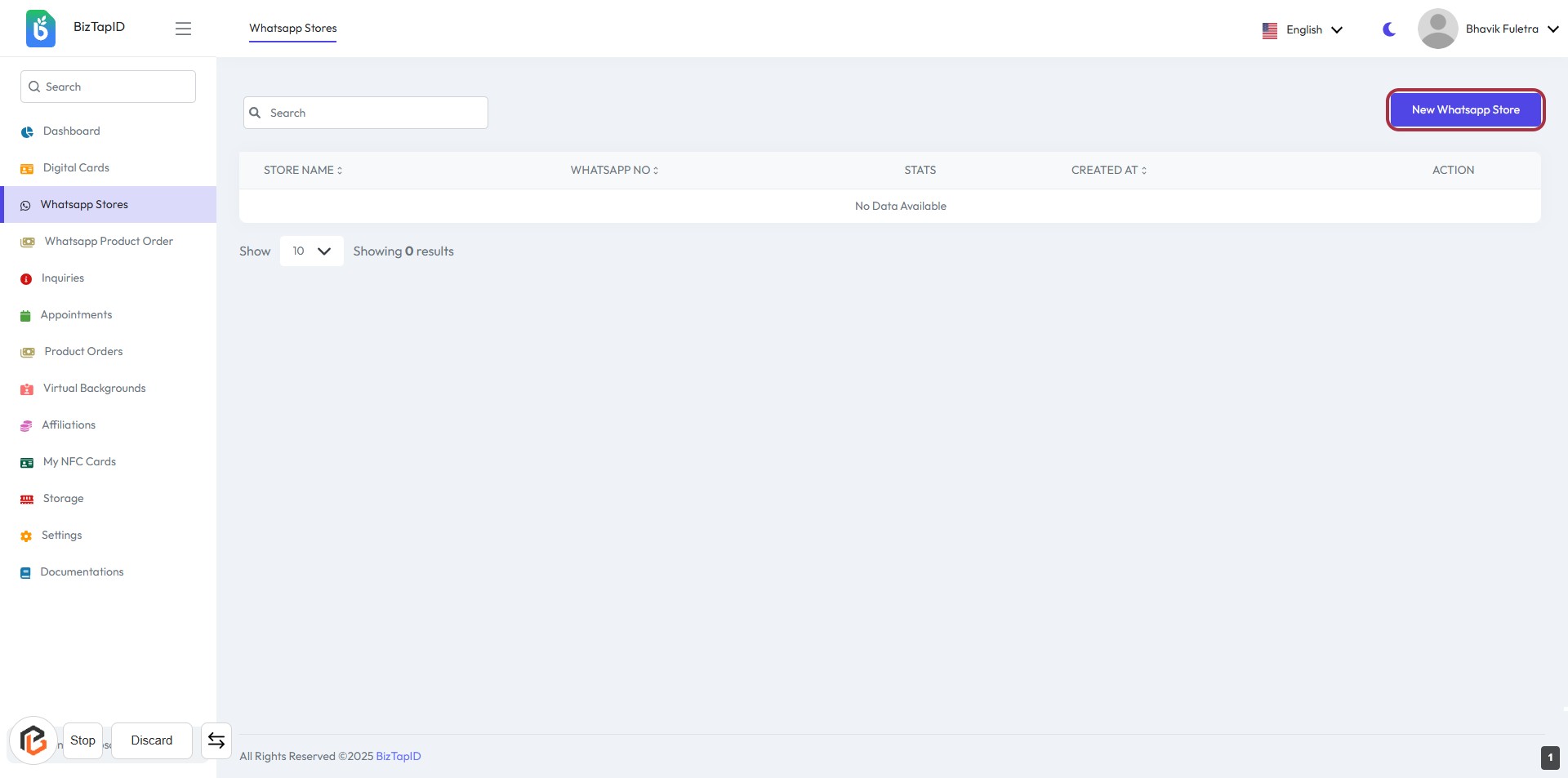Collapse sidebar with hamburger menu icon
The image size is (1568, 778).
183,29
